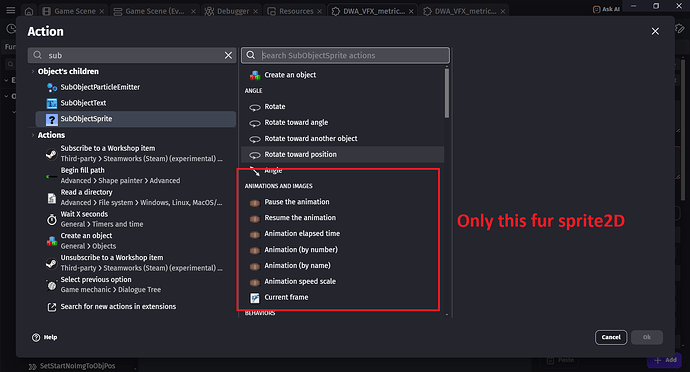Close the Resources tab
This screenshot has height=372, width=690.
pyautogui.click(x=320, y=11)
